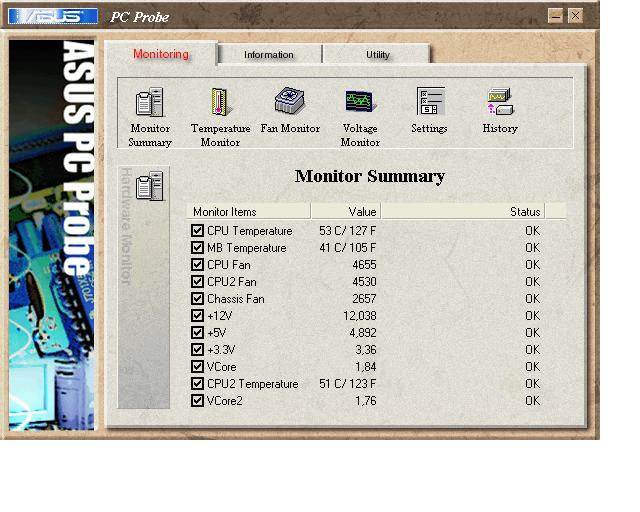
Task: Click the CPU Fan value 4655
Action: (x=364, y=265)
